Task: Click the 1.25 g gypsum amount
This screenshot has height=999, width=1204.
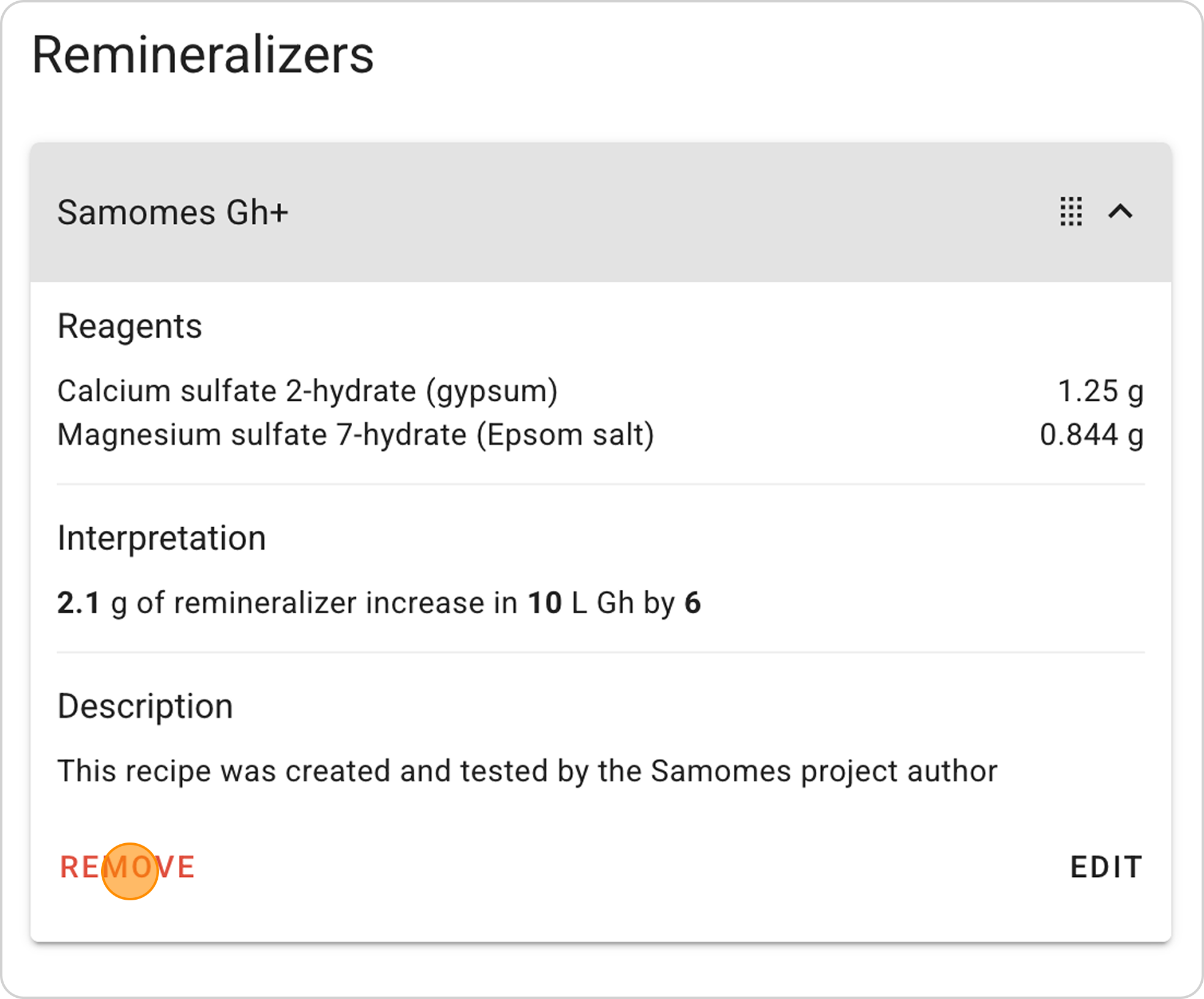Action: 1100,391
